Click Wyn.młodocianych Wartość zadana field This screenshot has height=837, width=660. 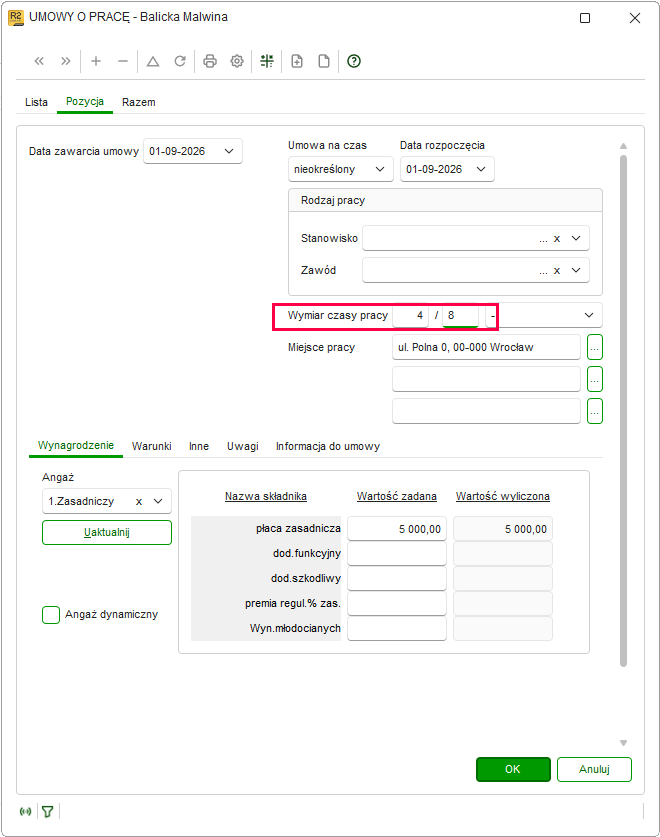click(x=397, y=629)
